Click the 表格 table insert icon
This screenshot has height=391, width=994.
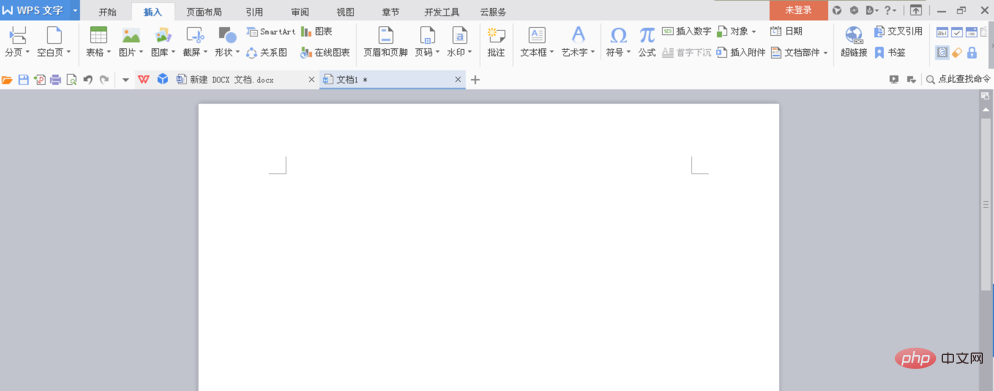pyautogui.click(x=98, y=35)
